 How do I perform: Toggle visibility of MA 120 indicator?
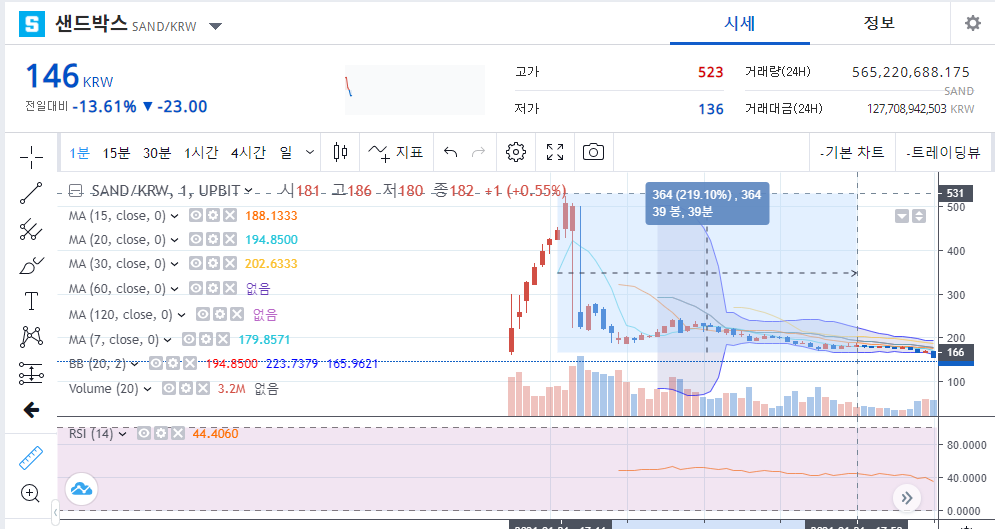pyautogui.click(x=203, y=314)
